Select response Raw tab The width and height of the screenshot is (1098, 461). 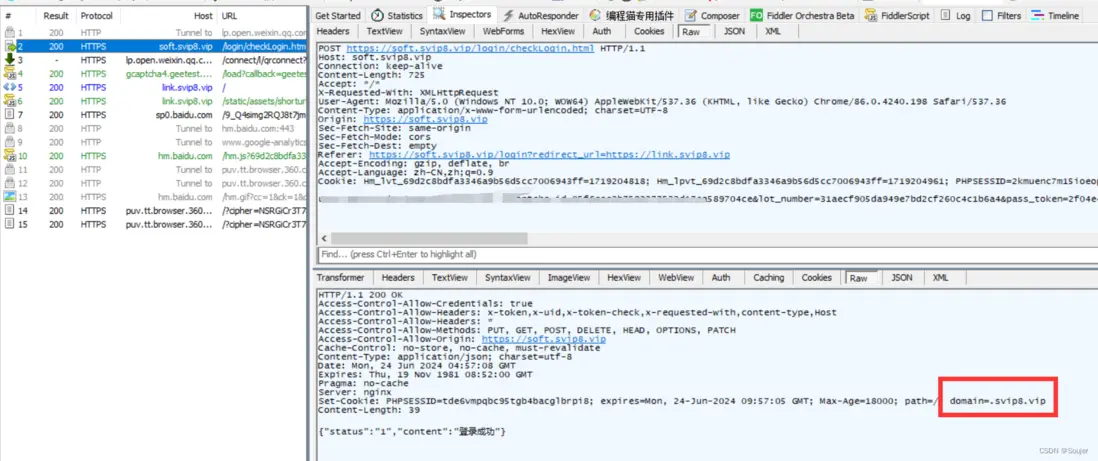(859, 278)
